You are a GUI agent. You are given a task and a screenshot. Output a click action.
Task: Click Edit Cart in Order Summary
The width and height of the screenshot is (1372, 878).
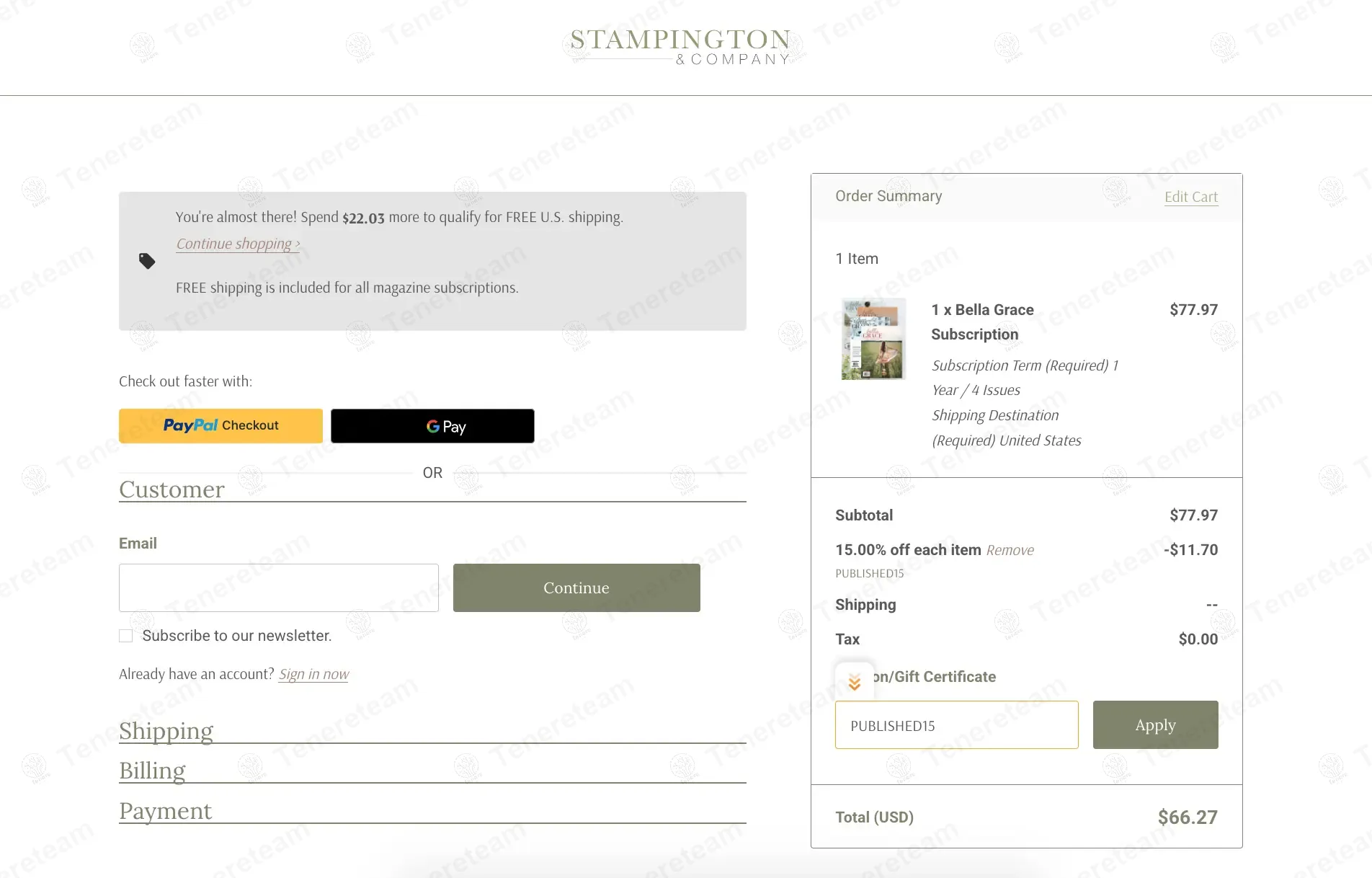[x=1190, y=197]
